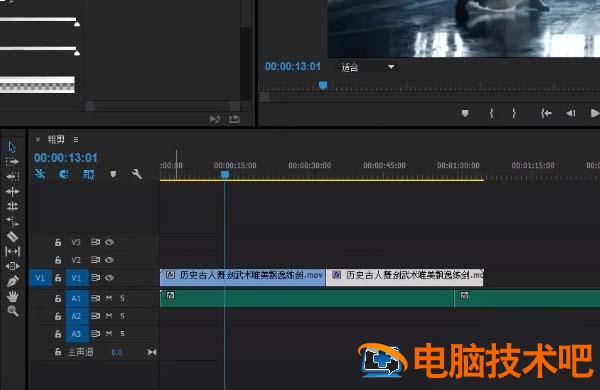Open the 适合 zoom level dropdown
This screenshot has width=600, height=390.
coord(391,67)
